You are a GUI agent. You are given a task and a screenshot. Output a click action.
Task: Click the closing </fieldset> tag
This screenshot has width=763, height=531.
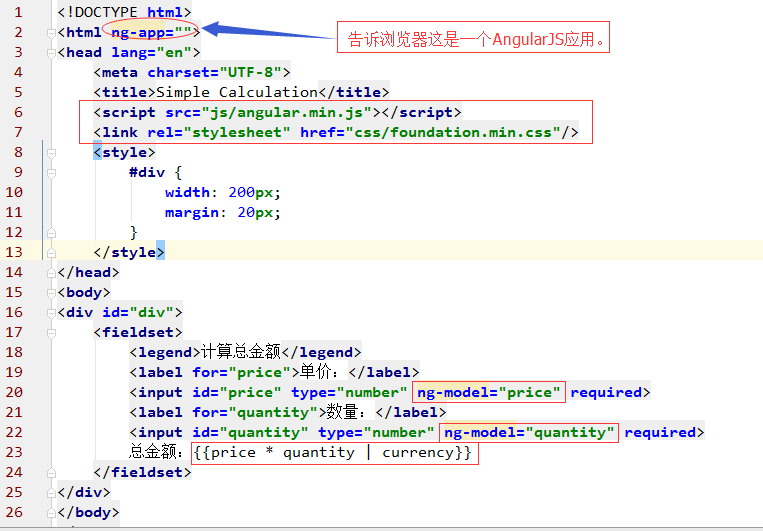143,472
